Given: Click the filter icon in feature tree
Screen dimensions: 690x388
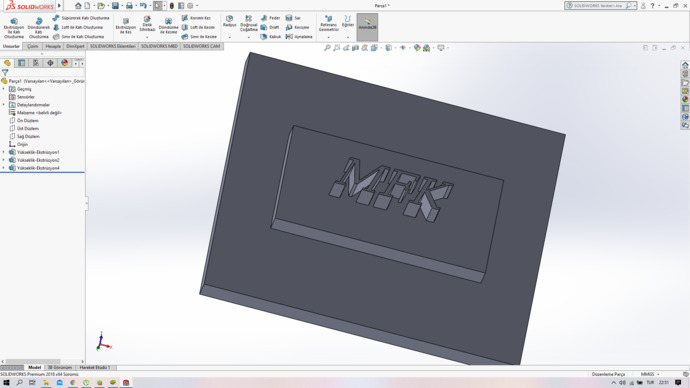Looking at the screenshot, I should [x=5, y=73].
